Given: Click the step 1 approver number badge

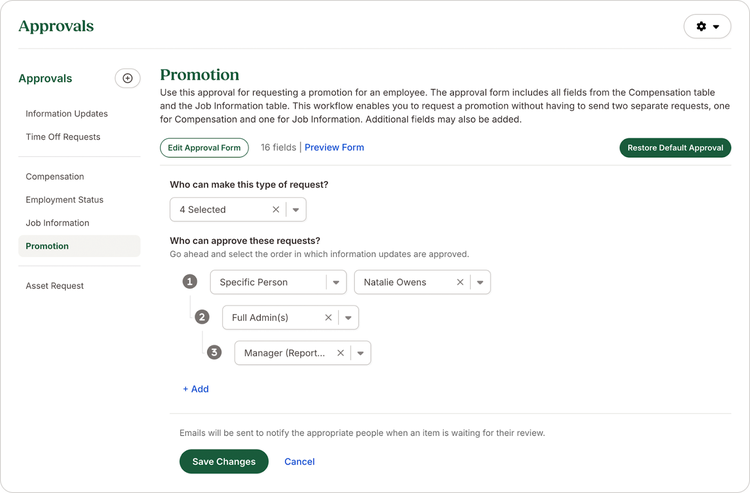Looking at the screenshot, I should coord(190,282).
